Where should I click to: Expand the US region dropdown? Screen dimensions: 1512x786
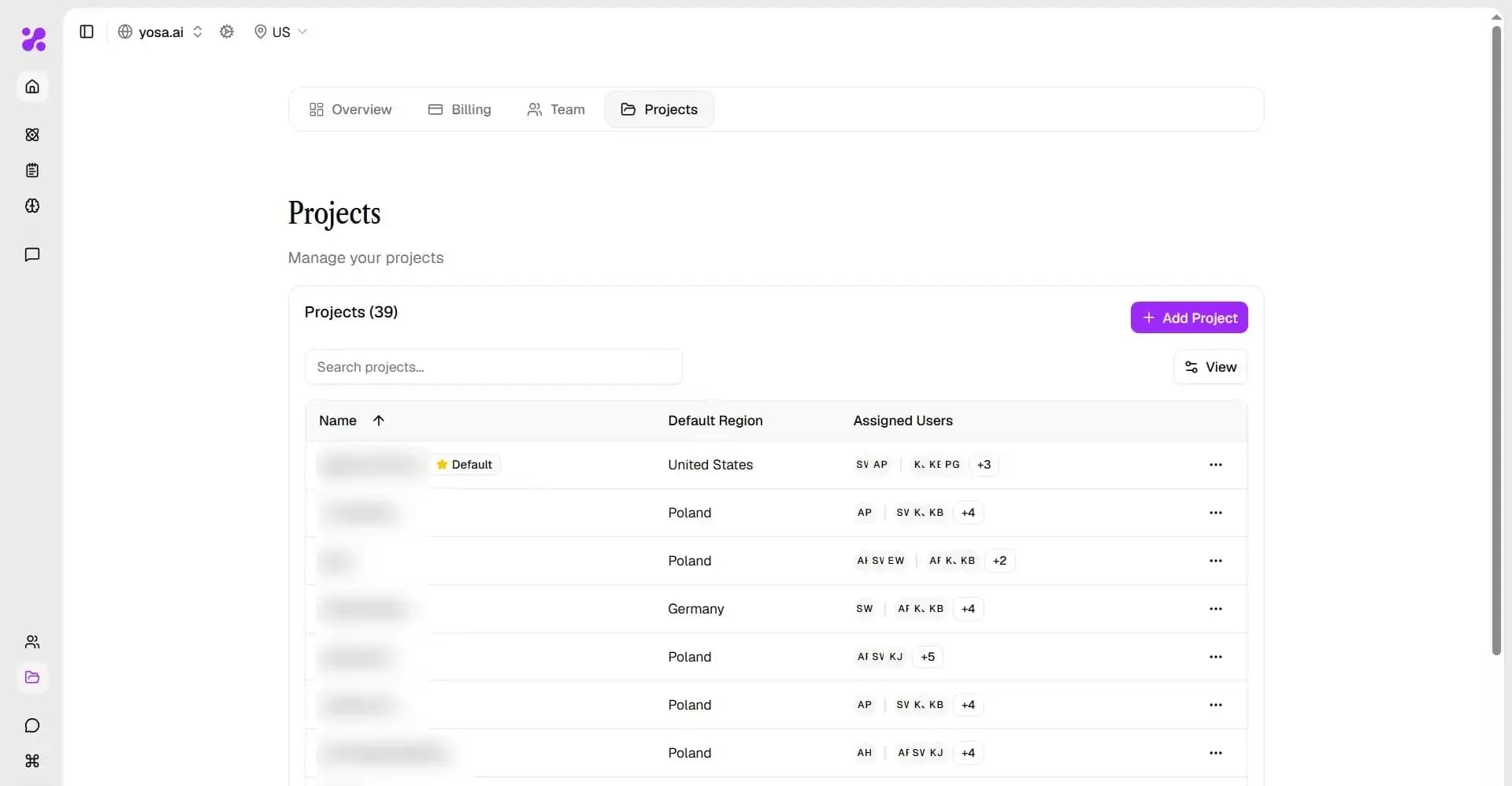[x=280, y=32]
